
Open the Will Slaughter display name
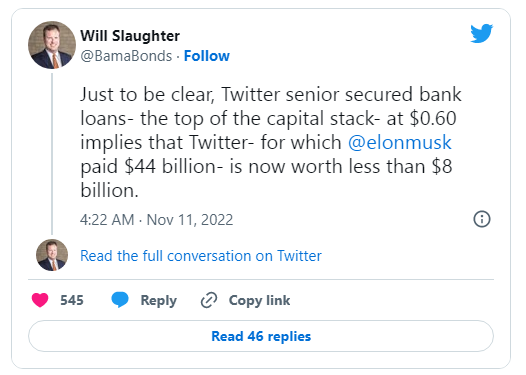pyautogui.click(x=130, y=36)
